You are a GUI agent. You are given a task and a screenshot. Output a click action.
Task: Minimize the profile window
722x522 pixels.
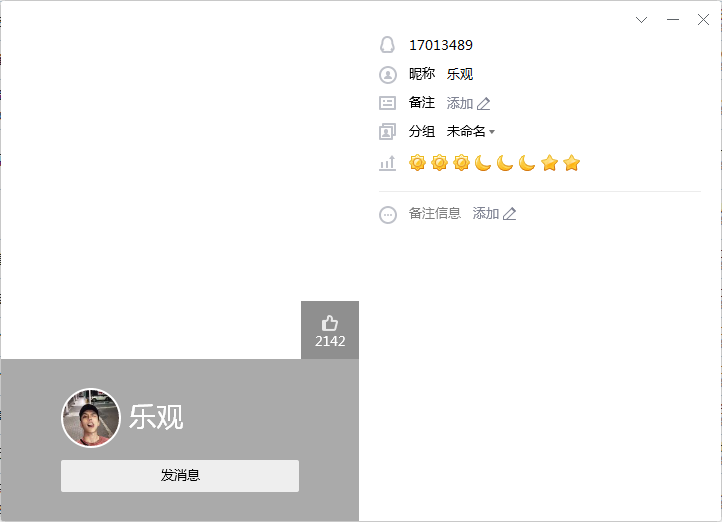(673, 20)
